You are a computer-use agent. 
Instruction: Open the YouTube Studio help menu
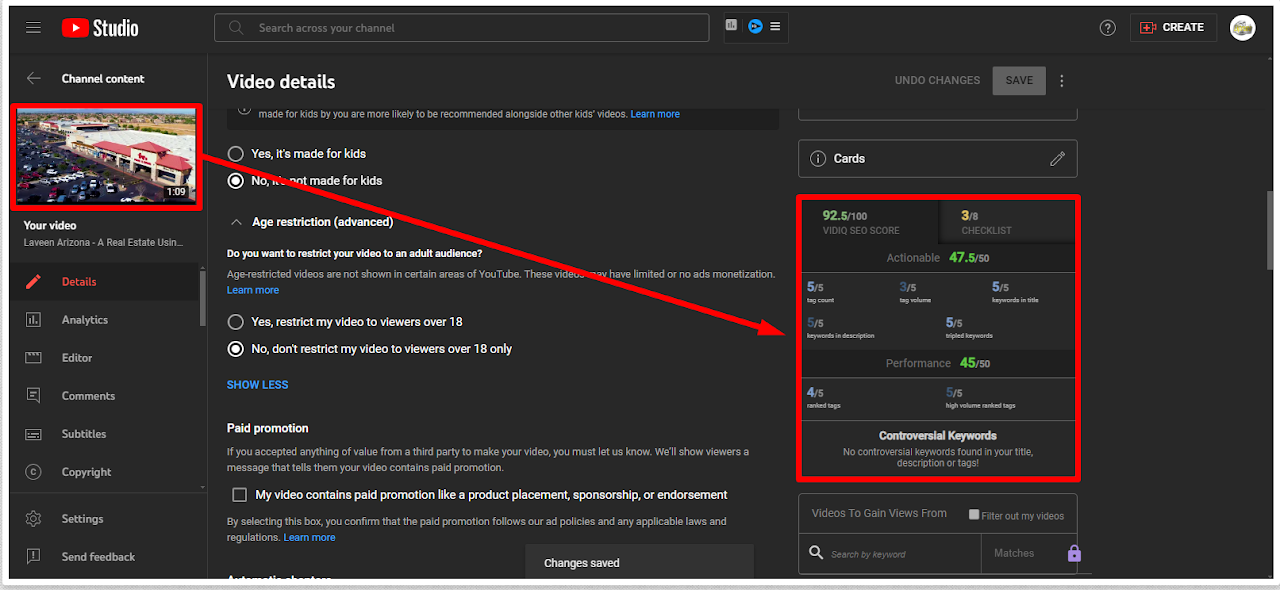click(x=1107, y=27)
